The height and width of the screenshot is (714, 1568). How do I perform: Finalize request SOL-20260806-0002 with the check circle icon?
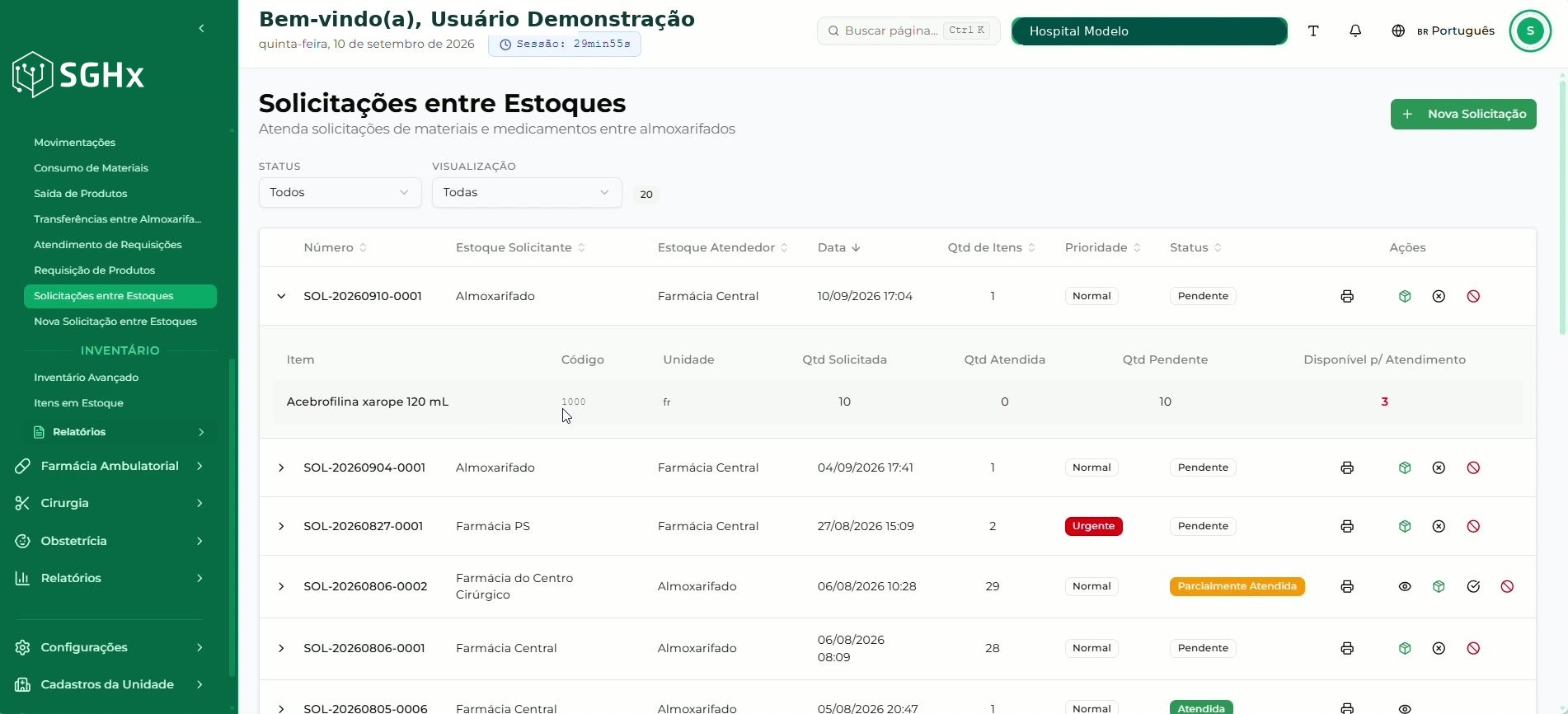[1473, 586]
